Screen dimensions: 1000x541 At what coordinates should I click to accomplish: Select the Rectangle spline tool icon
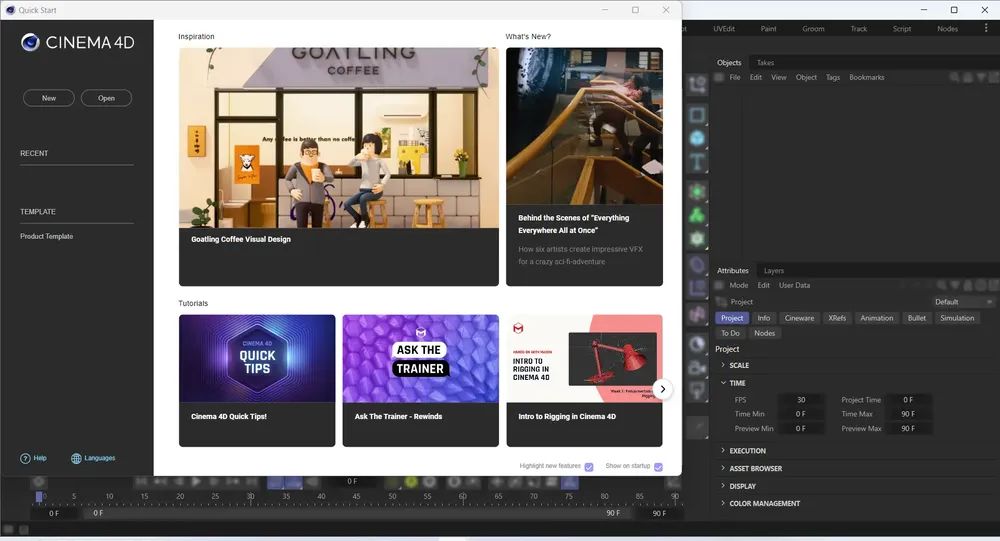tap(697, 115)
